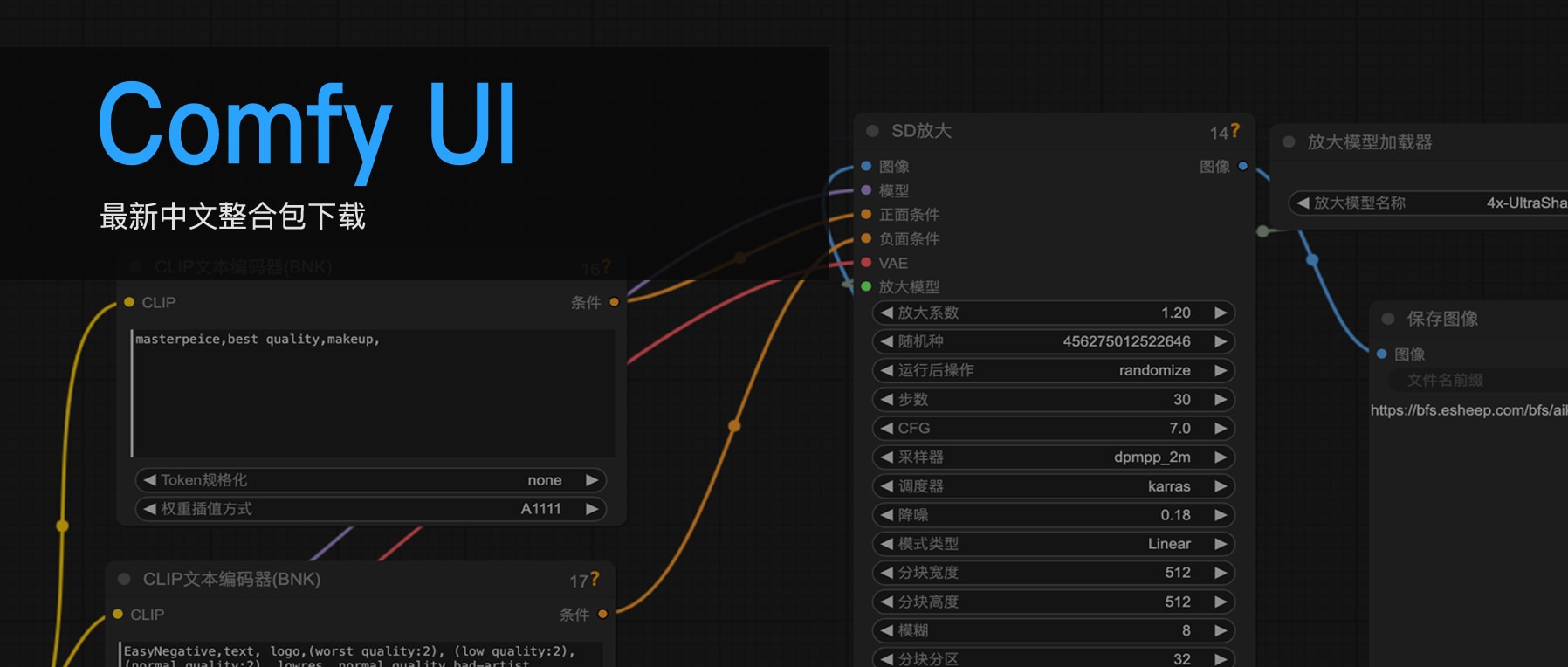The height and width of the screenshot is (667, 1568).
Task: Decrease the 随机种 seed with left arrow
Action: click(x=887, y=341)
